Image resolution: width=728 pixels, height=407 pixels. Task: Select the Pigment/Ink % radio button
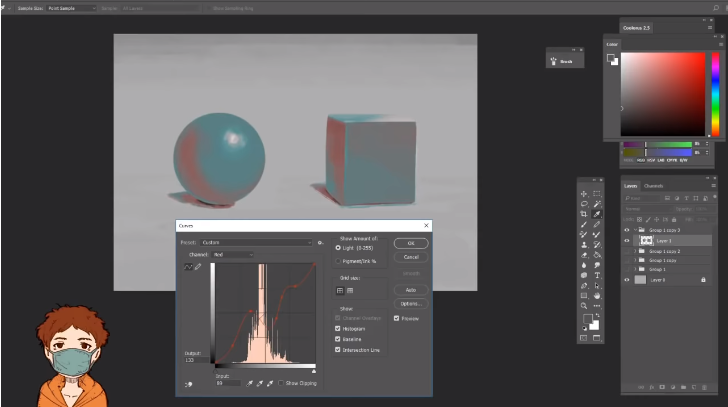[x=338, y=261]
